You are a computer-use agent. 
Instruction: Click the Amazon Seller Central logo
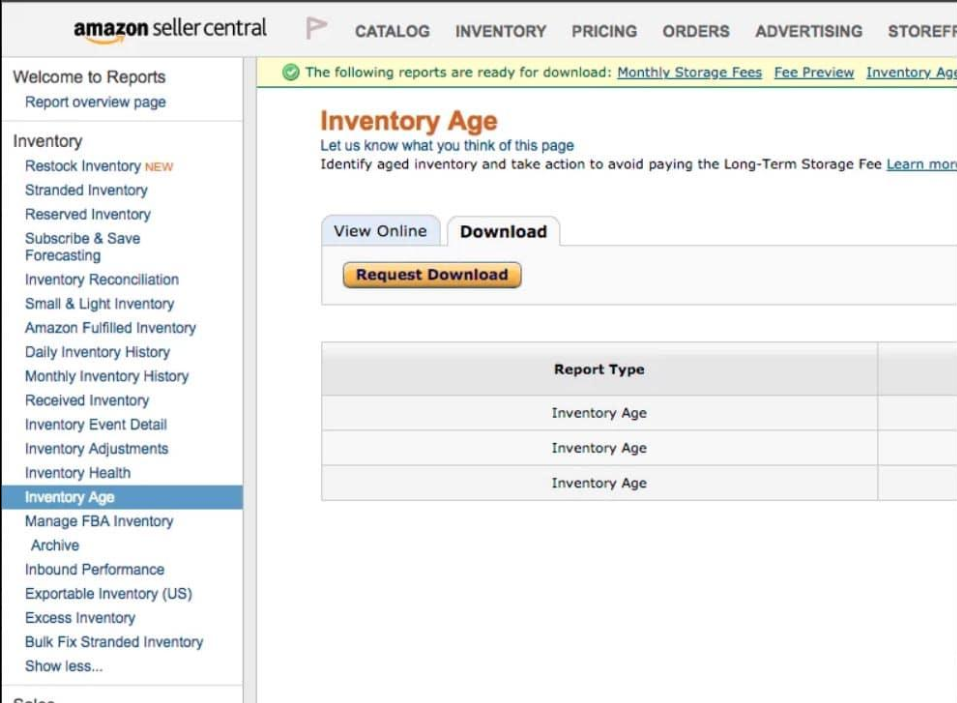tap(170, 30)
